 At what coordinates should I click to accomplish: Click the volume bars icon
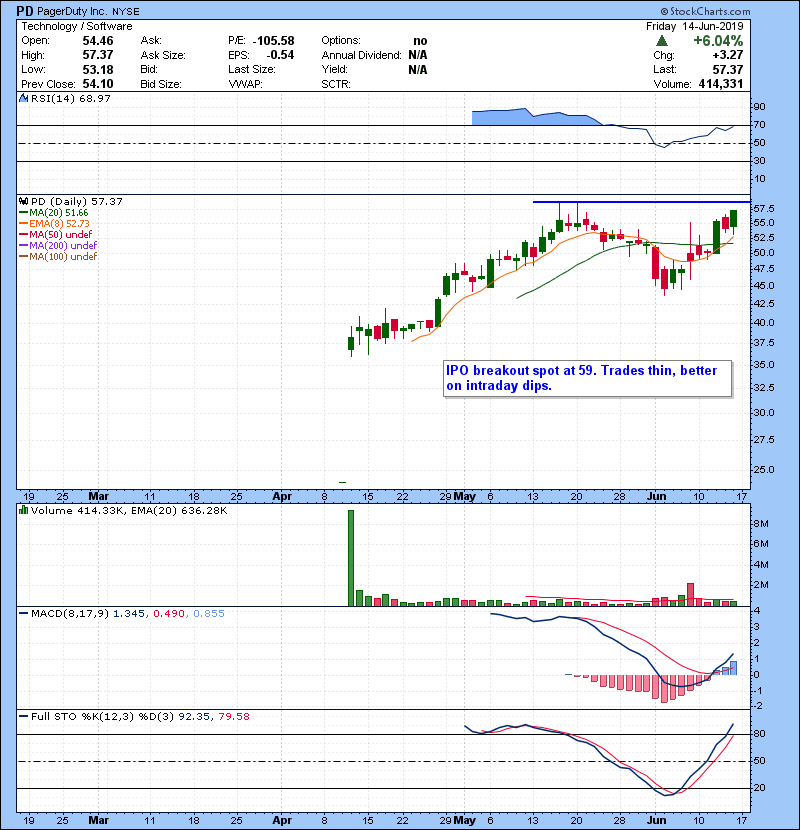click(x=23, y=510)
